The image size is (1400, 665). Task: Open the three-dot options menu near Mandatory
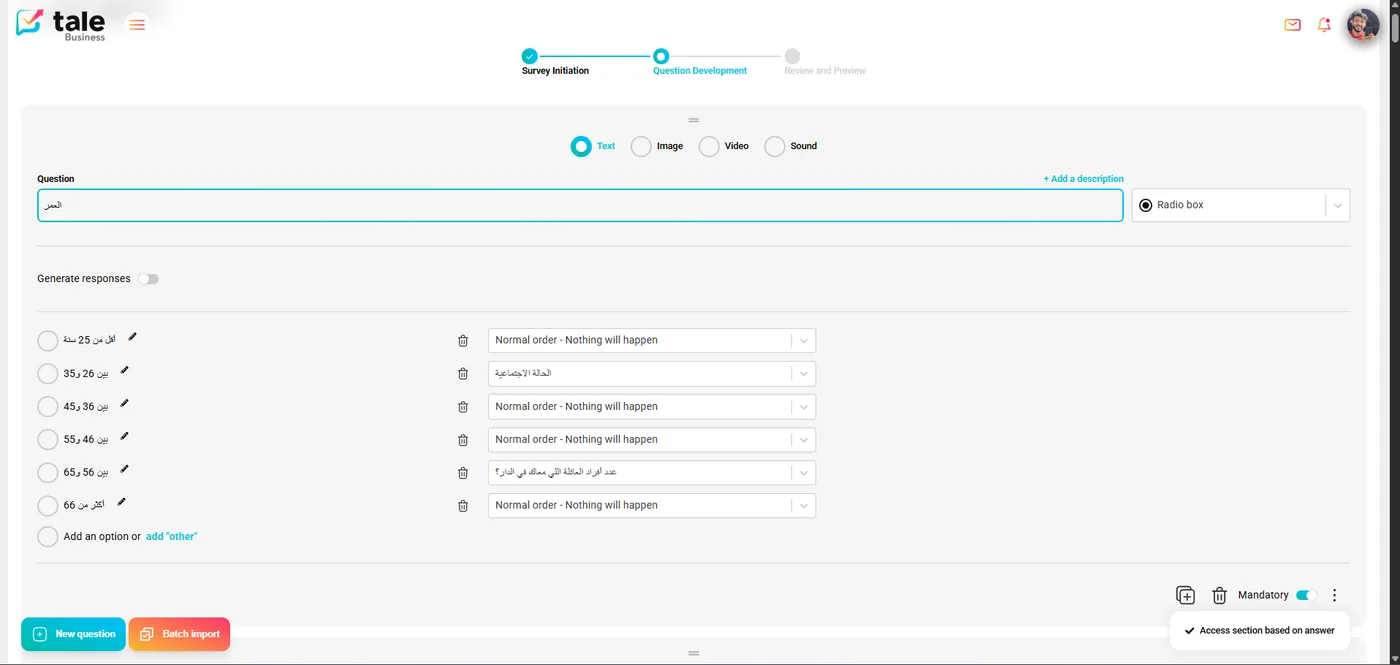pos(1334,595)
